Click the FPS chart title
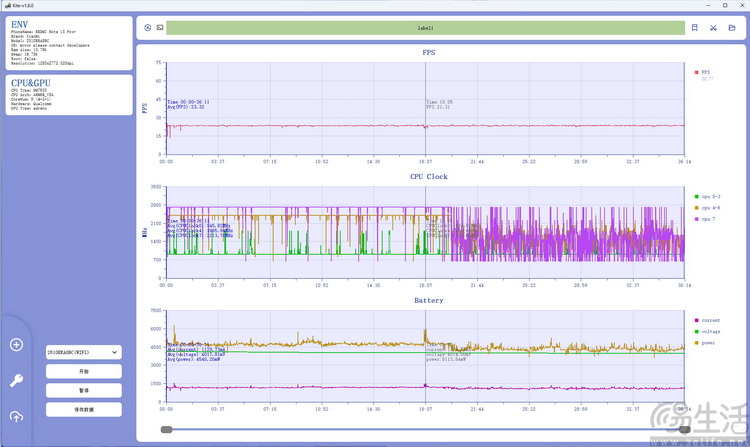750x447 pixels. click(429, 52)
